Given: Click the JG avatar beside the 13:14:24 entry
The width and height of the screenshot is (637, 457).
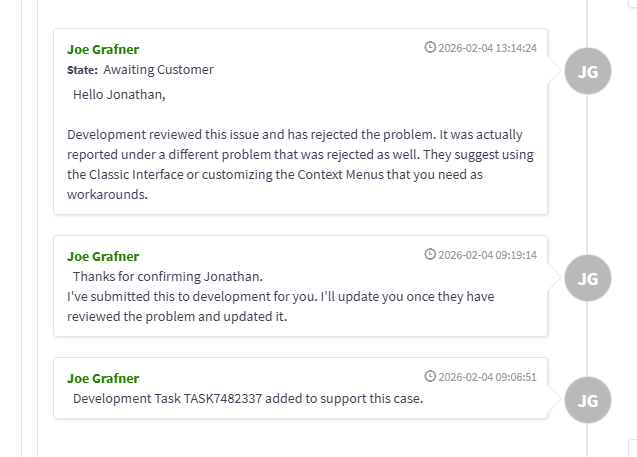Looking at the screenshot, I should click(x=587, y=71).
